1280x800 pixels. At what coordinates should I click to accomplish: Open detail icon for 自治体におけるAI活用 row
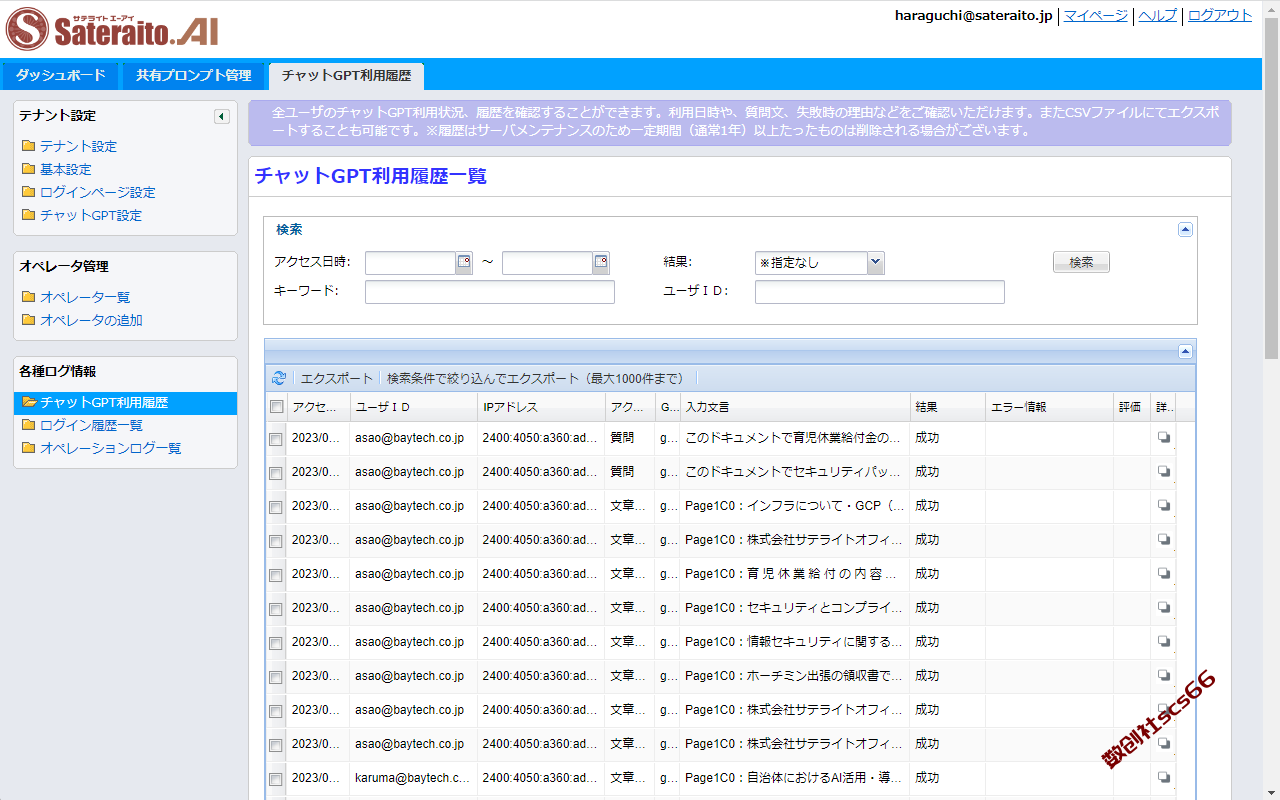(x=1163, y=778)
